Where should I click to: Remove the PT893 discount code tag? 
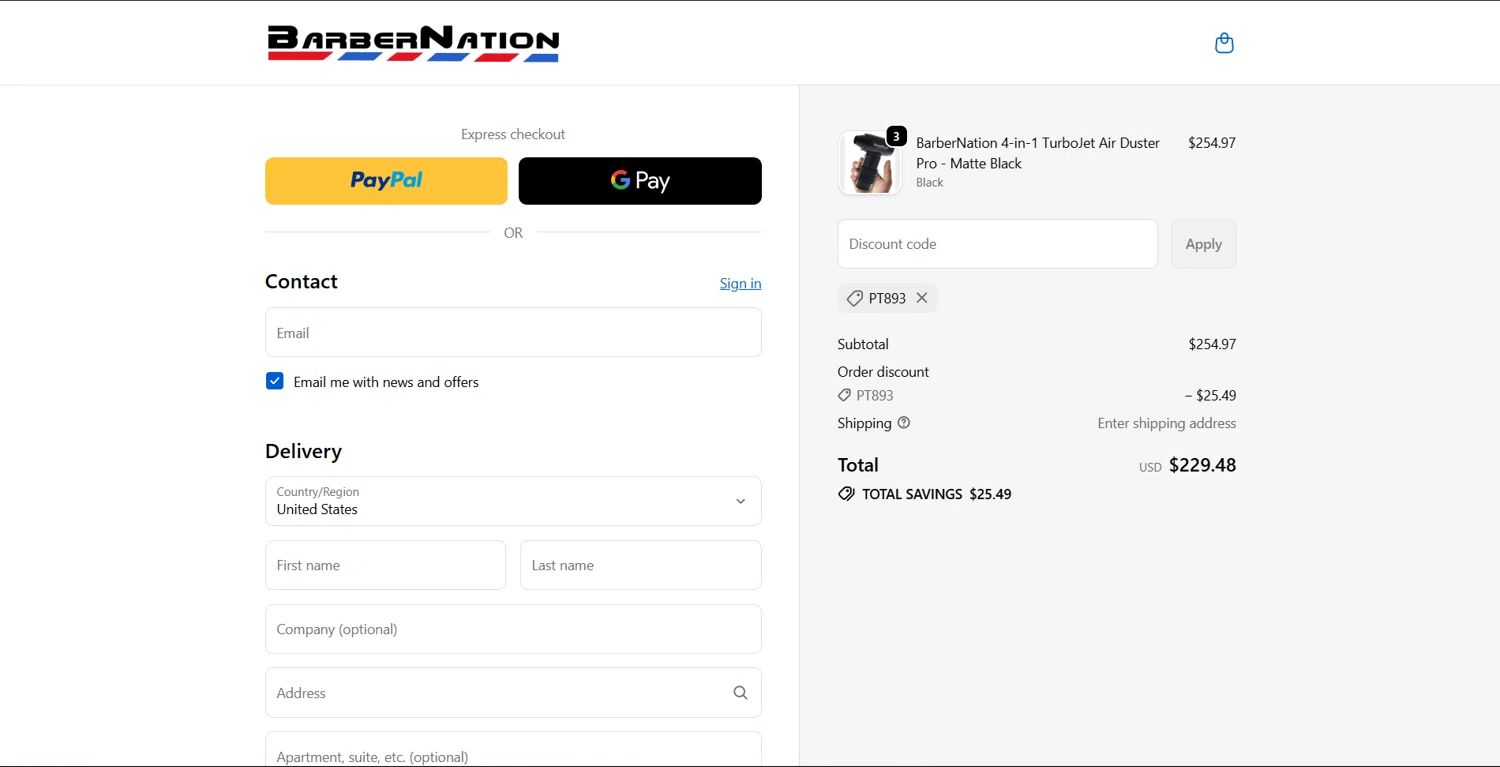(x=922, y=298)
